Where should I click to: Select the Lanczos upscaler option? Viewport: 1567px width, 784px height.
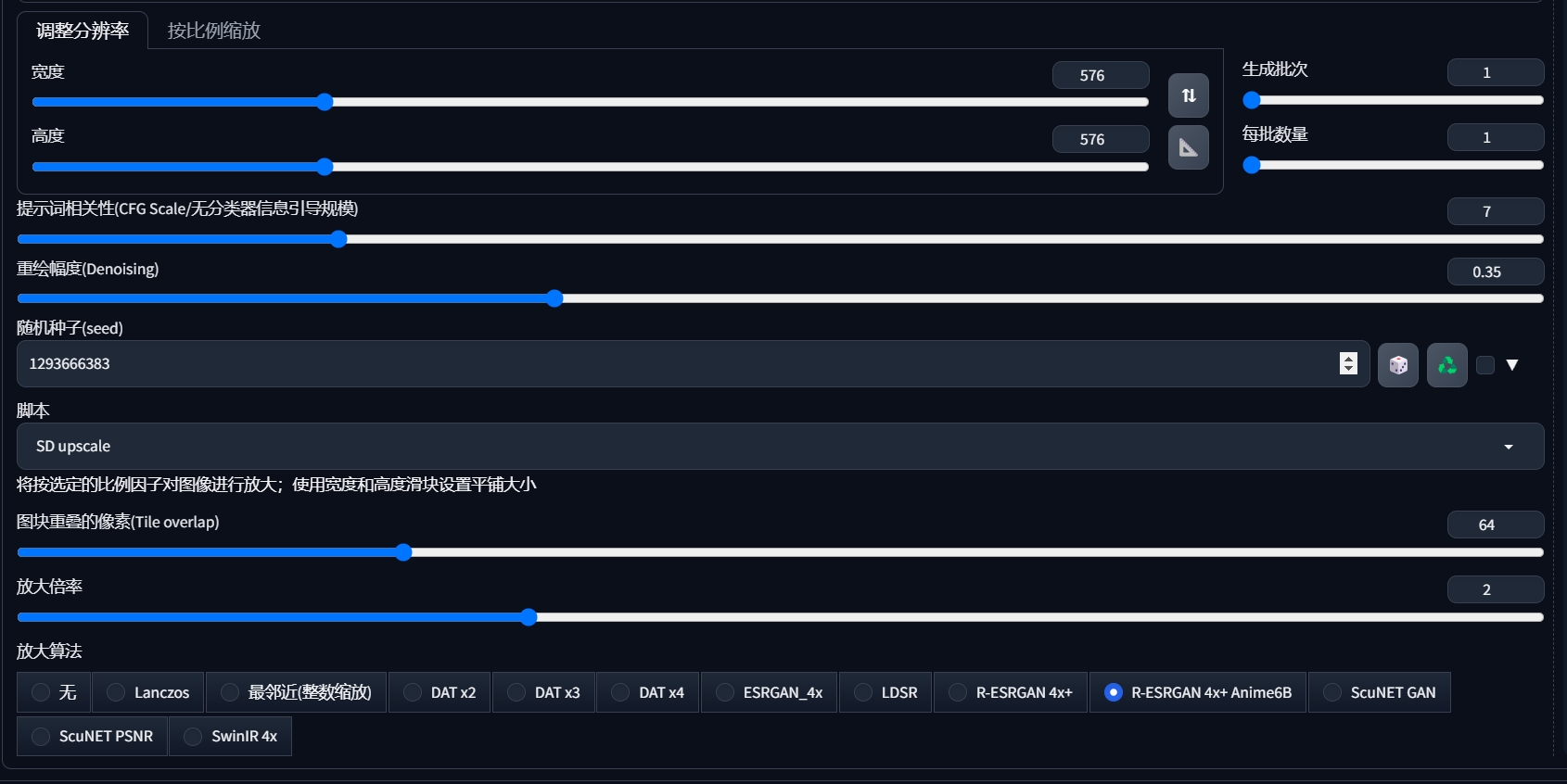[x=117, y=692]
